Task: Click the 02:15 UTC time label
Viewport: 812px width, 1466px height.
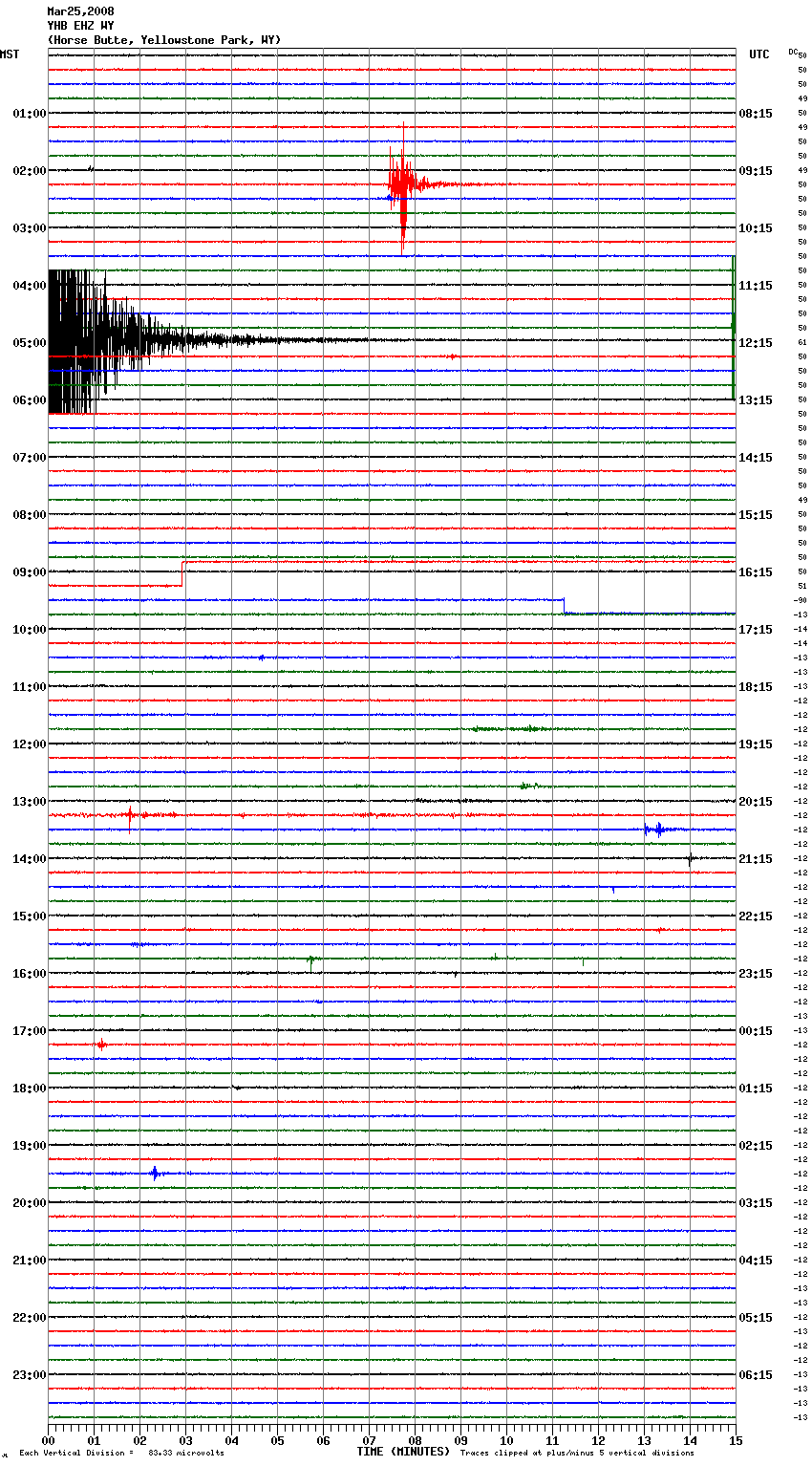Action: pyautogui.click(x=756, y=1146)
